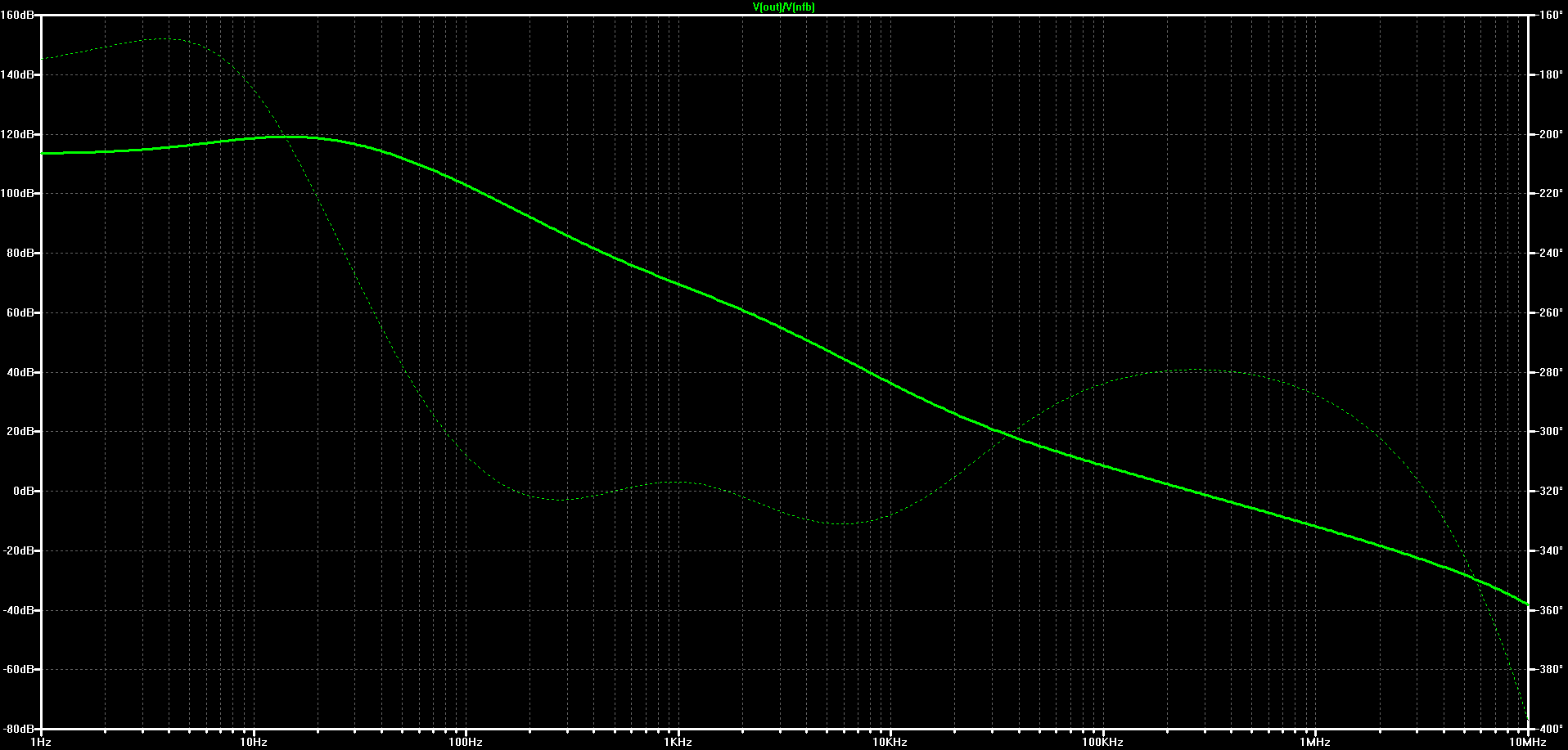Viewport: 1568px width, 750px height.
Task: Click the 100dB label on the left axis
Action: pos(16,193)
